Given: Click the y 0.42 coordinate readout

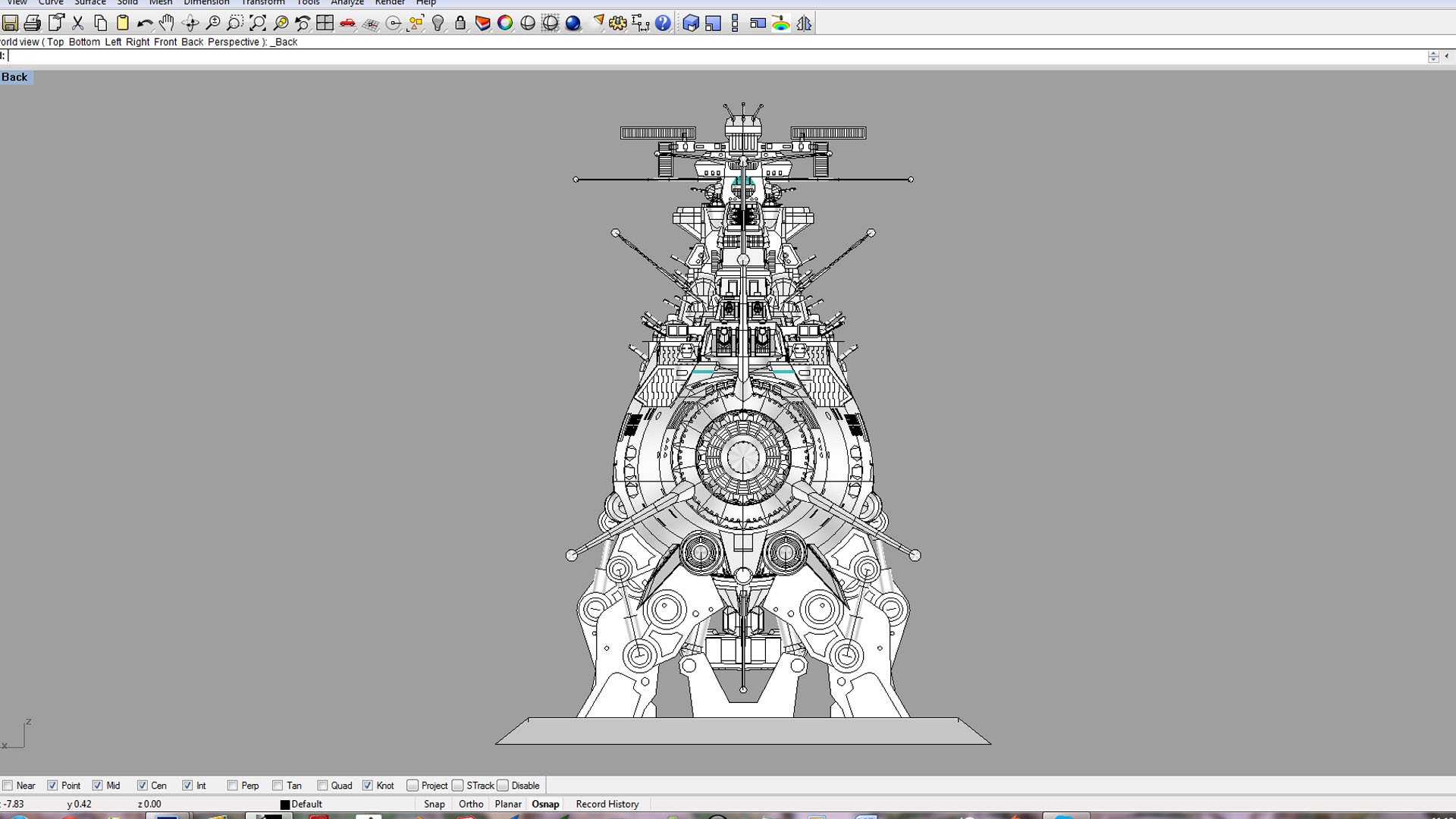Looking at the screenshot, I should tap(80, 804).
